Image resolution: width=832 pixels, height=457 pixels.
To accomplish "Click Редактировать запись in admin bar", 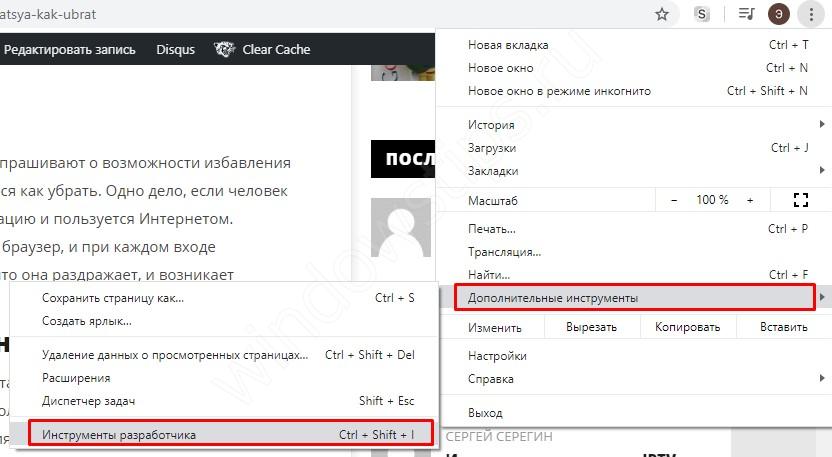I will [x=70, y=49].
